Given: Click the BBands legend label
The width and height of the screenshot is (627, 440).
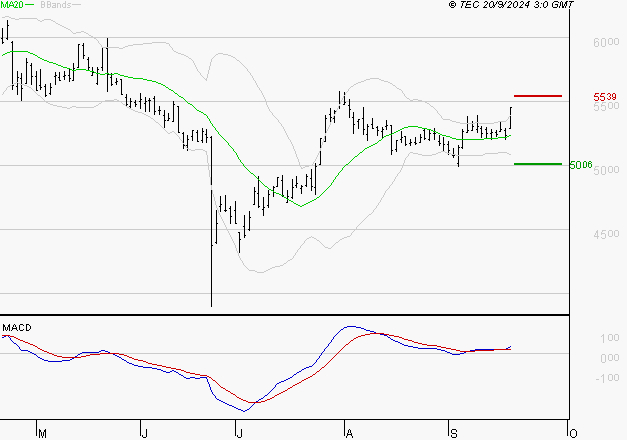Looking at the screenshot, I should 56,4.
